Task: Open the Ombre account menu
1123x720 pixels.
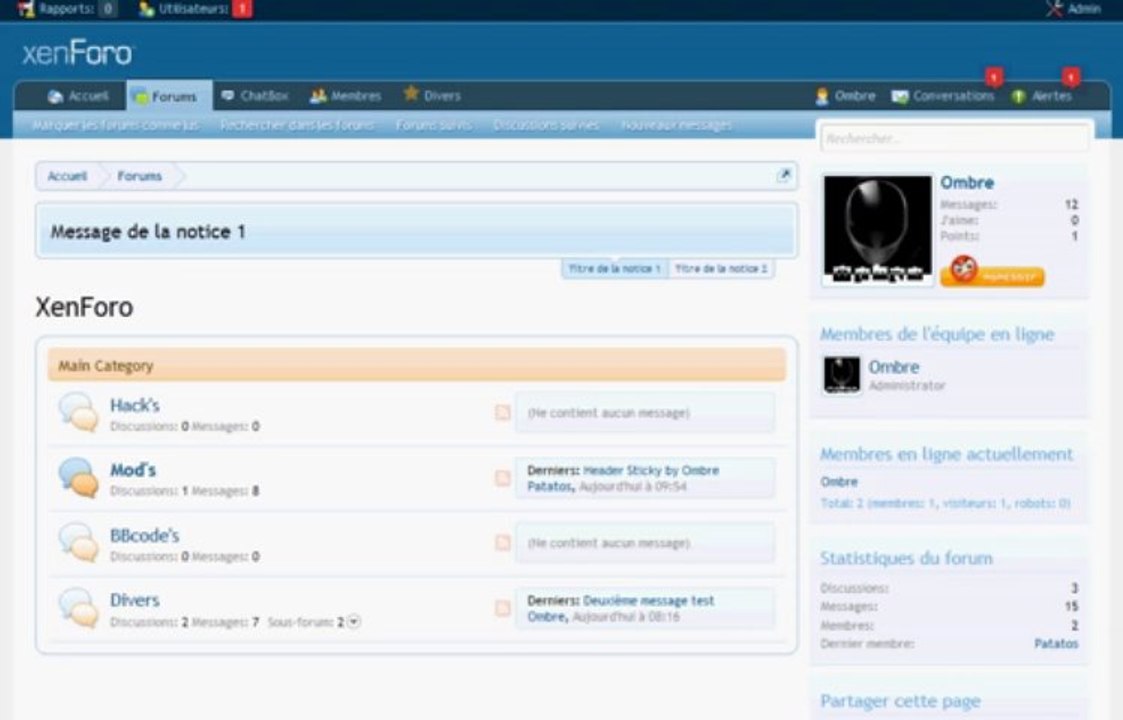Action: (x=845, y=96)
